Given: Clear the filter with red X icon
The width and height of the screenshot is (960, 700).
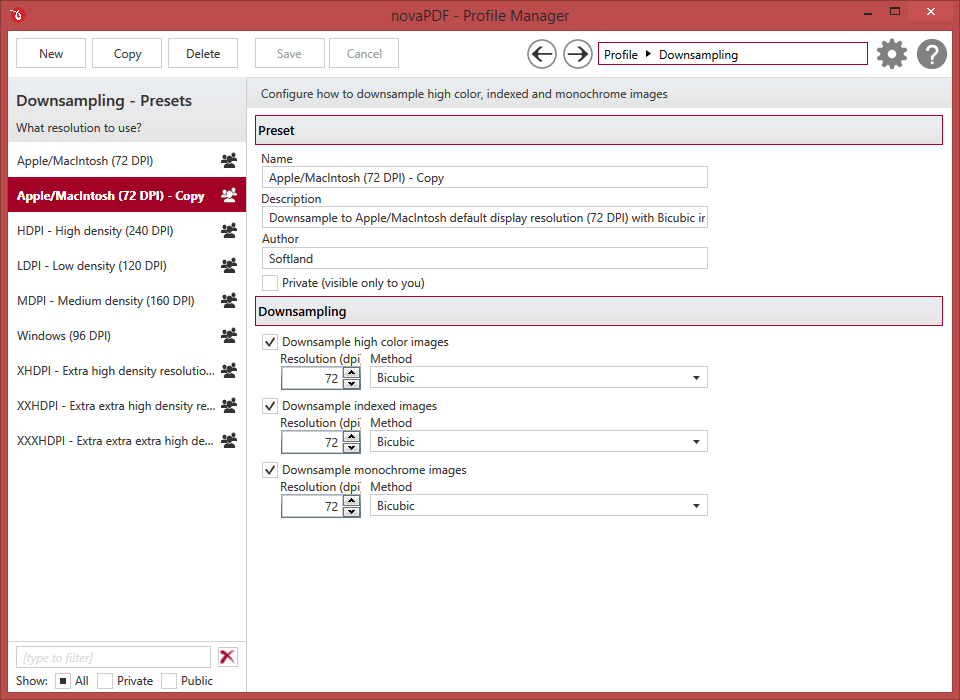Looking at the screenshot, I should (227, 657).
